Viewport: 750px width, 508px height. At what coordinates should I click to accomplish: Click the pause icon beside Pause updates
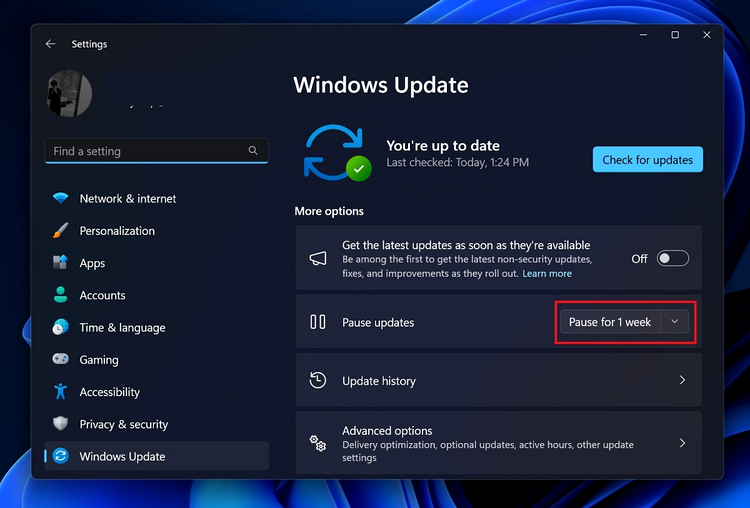(318, 322)
